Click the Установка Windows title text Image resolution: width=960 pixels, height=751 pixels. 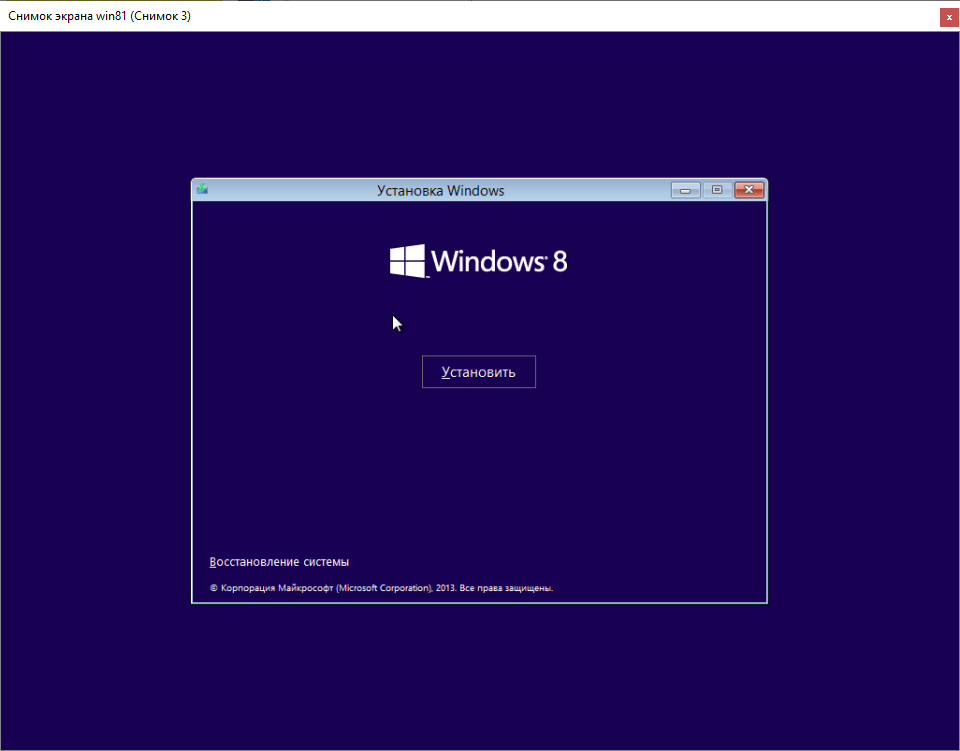[441, 191]
